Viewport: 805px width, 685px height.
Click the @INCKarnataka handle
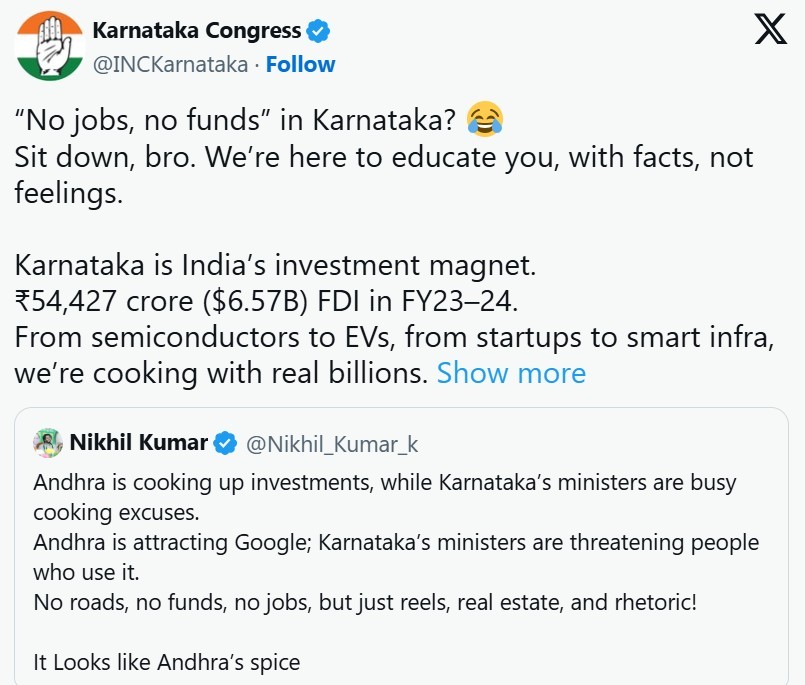[x=170, y=64]
